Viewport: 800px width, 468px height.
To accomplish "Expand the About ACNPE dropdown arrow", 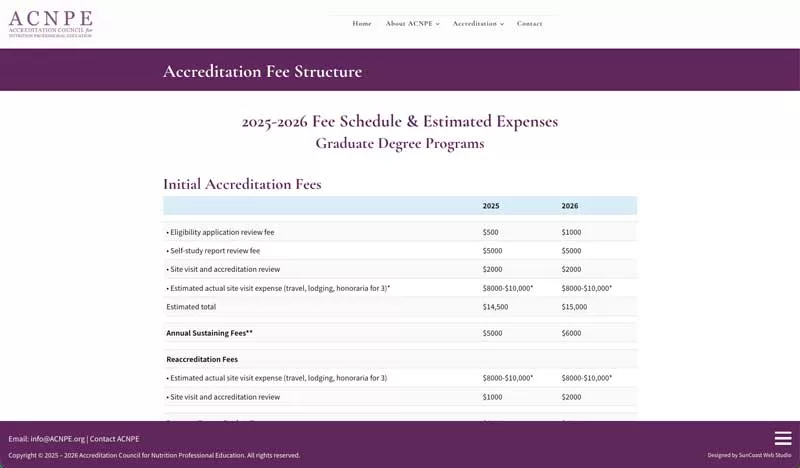I will click(x=438, y=24).
